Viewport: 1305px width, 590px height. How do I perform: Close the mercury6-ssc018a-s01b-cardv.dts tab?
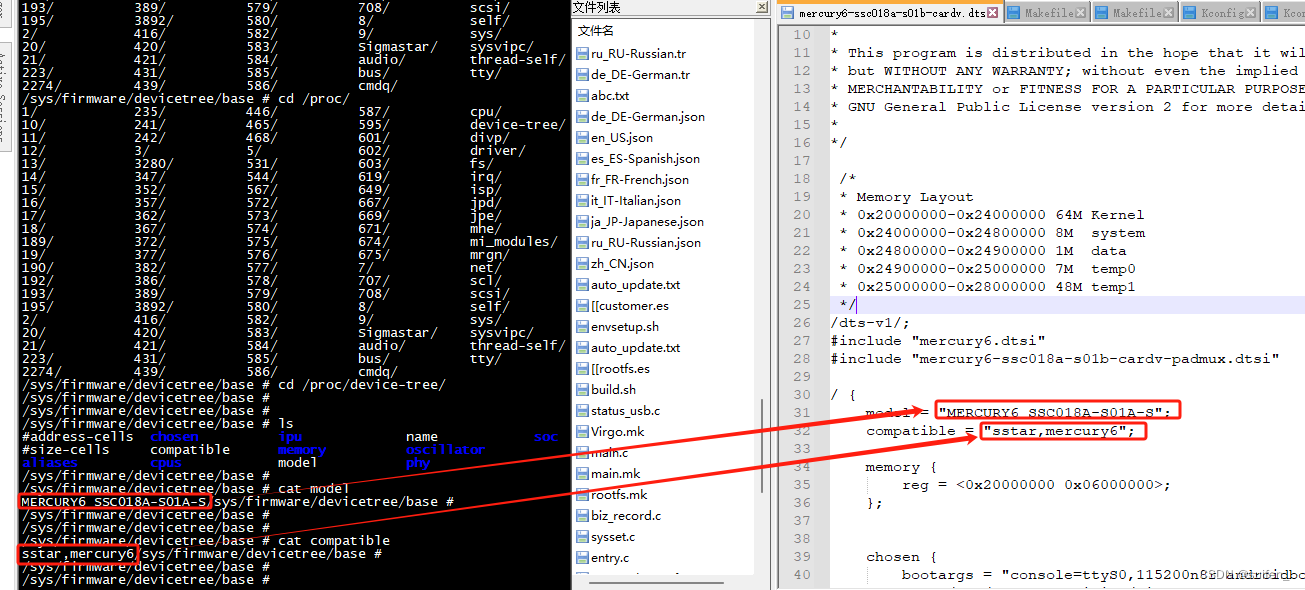993,13
